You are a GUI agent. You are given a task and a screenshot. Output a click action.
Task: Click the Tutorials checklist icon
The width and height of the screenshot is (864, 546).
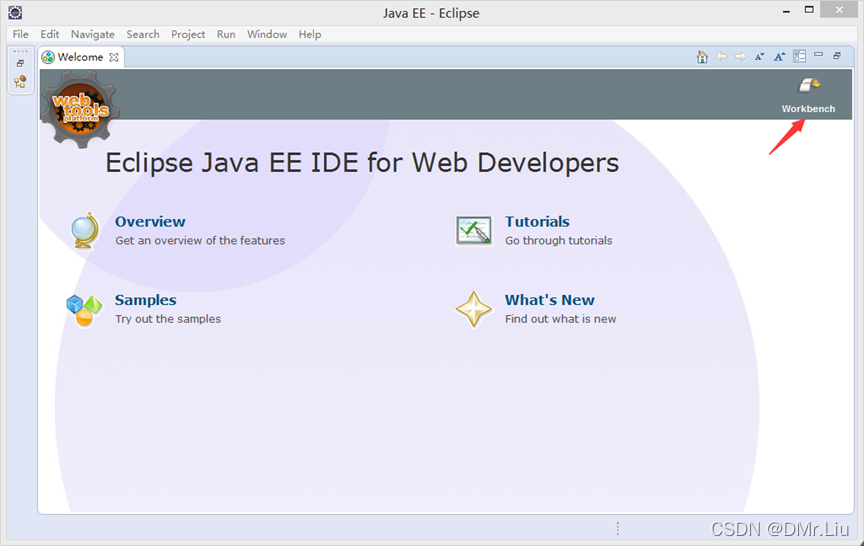tap(474, 231)
